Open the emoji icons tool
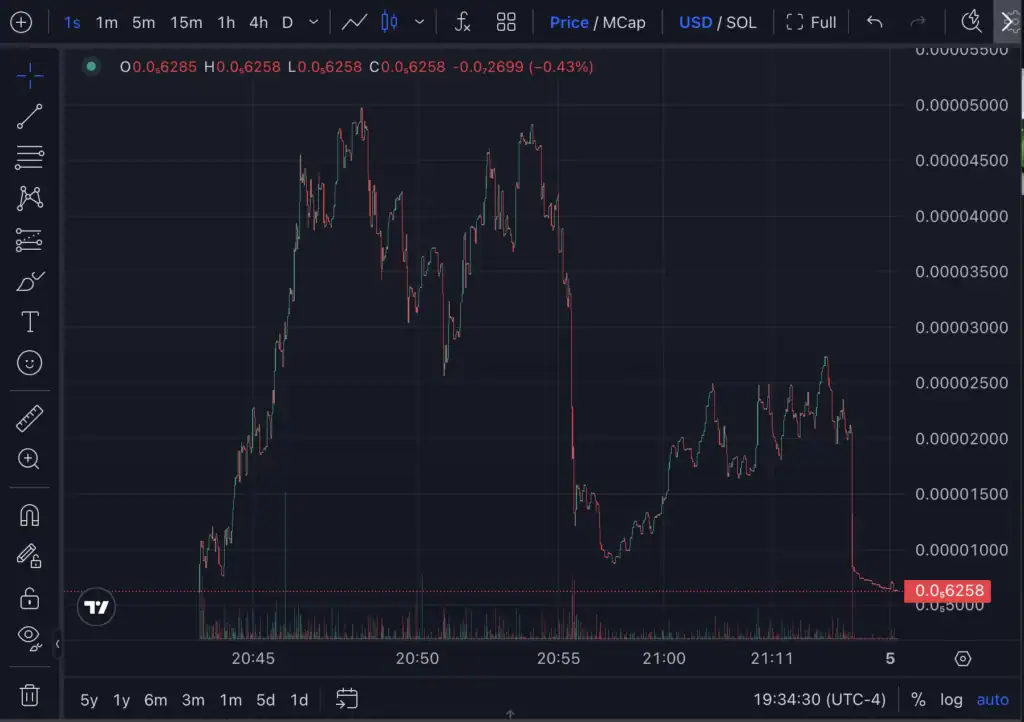Image resolution: width=1024 pixels, height=722 pixels. [30, 363]
